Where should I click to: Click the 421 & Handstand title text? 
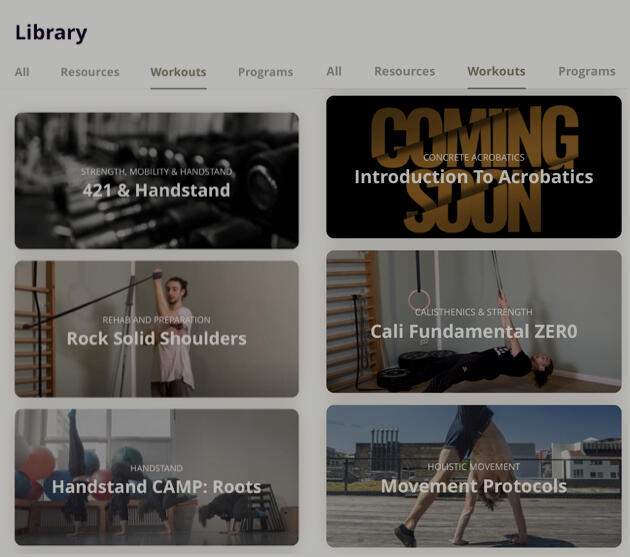coord(156,190)
